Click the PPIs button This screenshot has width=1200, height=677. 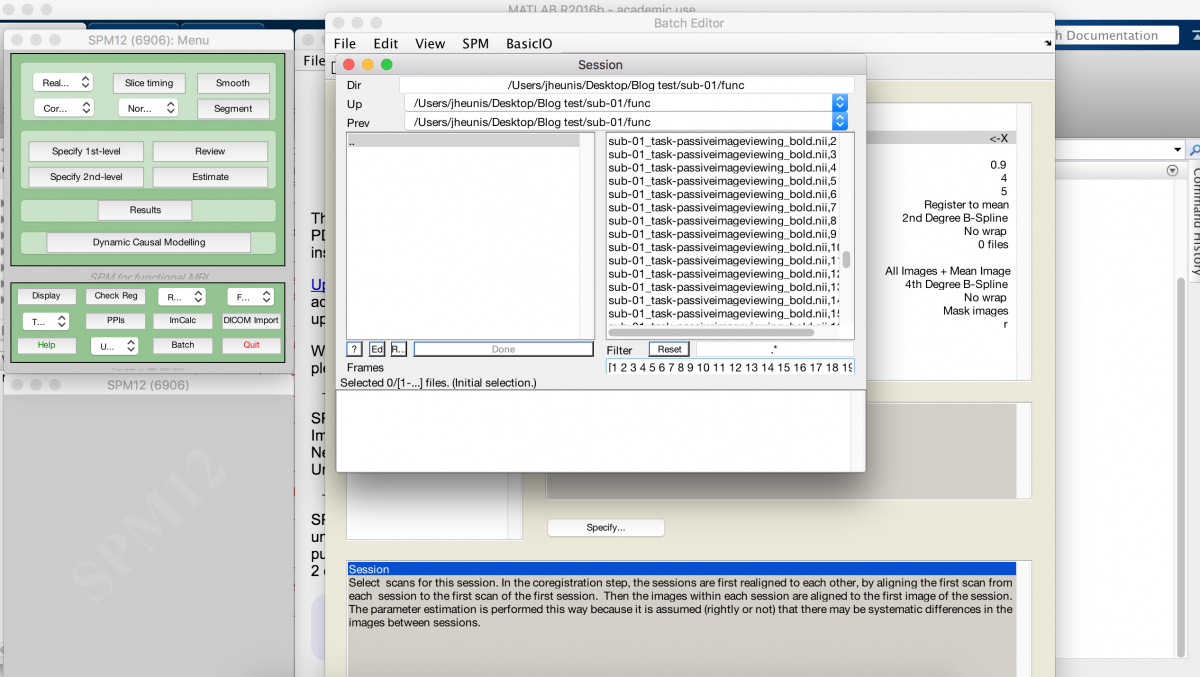116,321
